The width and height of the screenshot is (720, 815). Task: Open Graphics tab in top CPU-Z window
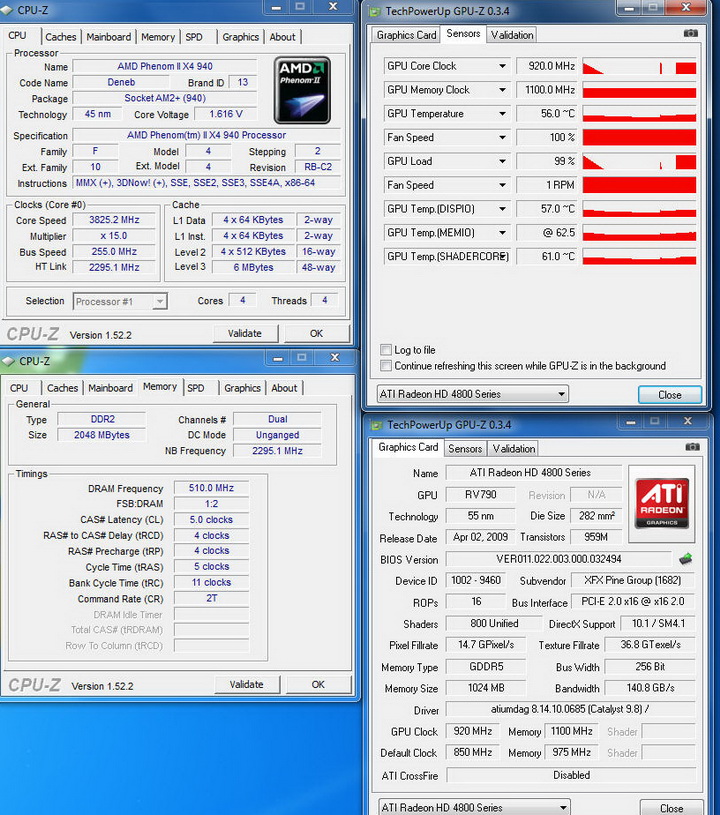tap(241, 37)
